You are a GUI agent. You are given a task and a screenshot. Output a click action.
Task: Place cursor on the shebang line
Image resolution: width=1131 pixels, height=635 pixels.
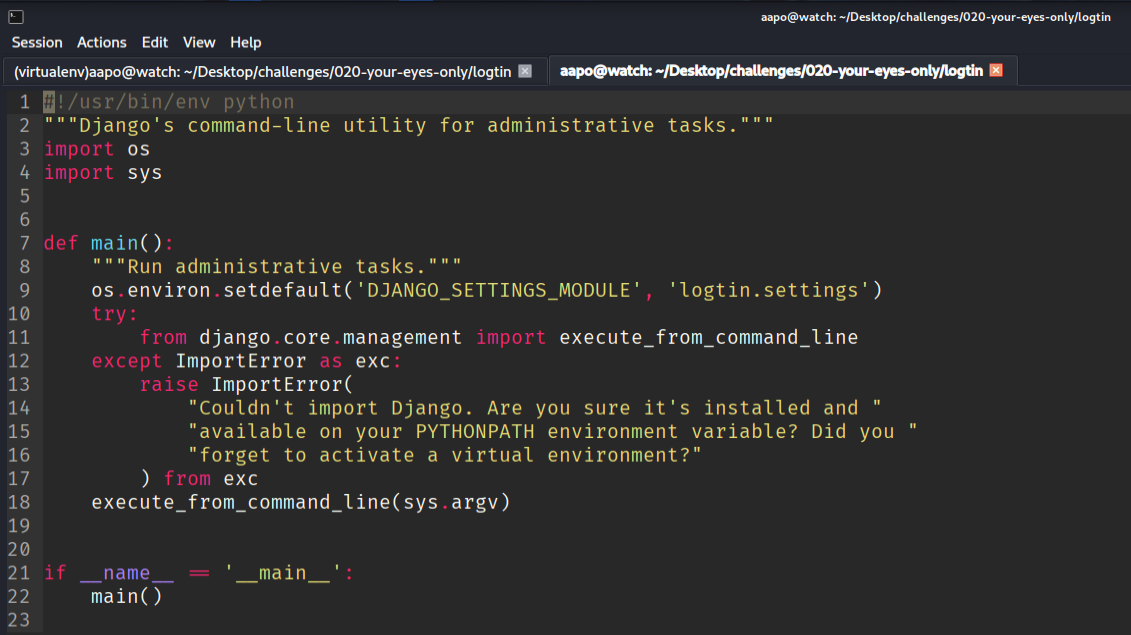(169, 102)
